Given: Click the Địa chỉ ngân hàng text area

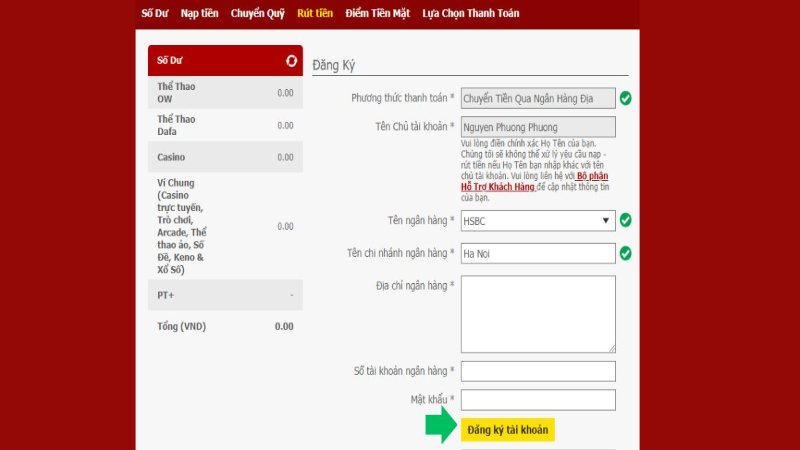Looking at the screenshot, I should pos(538,314).
